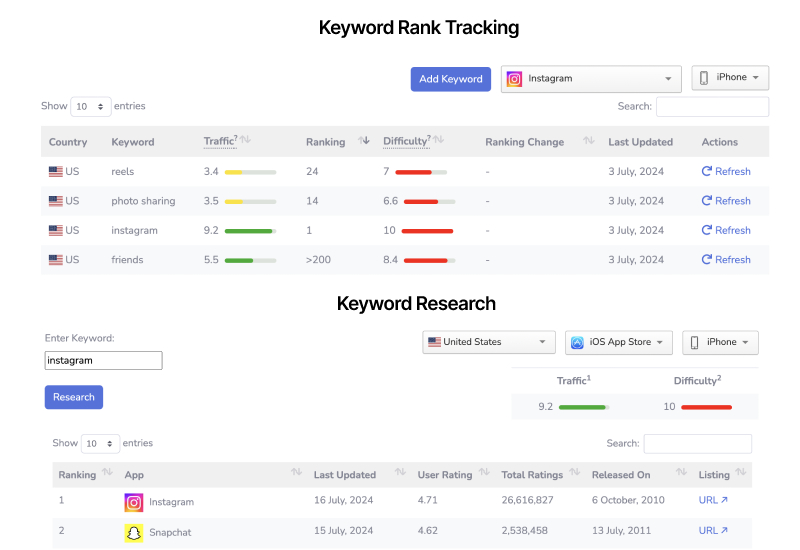Open the Instagram app selector dropdown

591,79
